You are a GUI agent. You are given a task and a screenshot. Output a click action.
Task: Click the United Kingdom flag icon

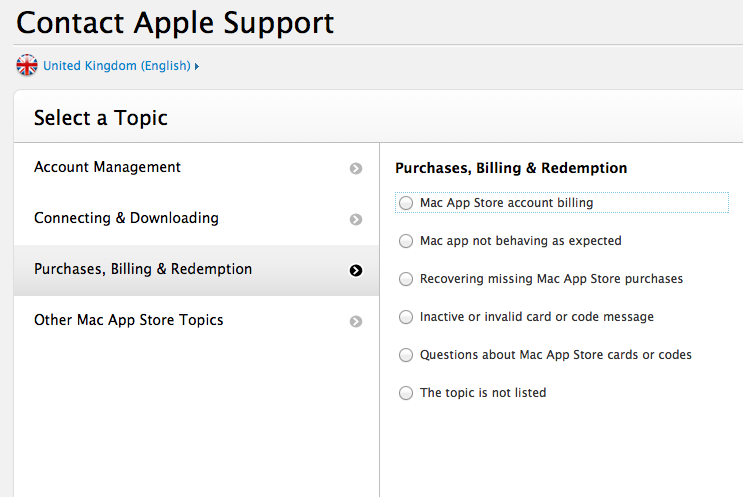pos(27,65)
